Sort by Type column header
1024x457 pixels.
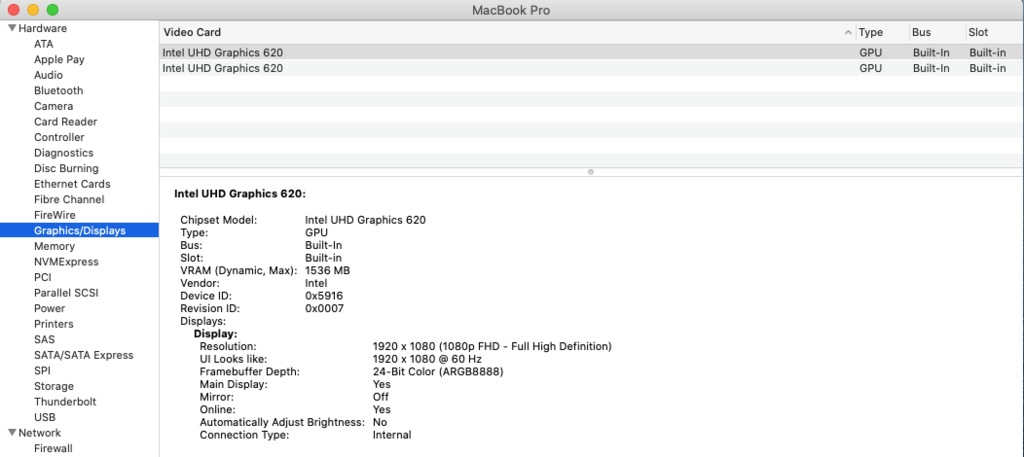tap(871, 32)
